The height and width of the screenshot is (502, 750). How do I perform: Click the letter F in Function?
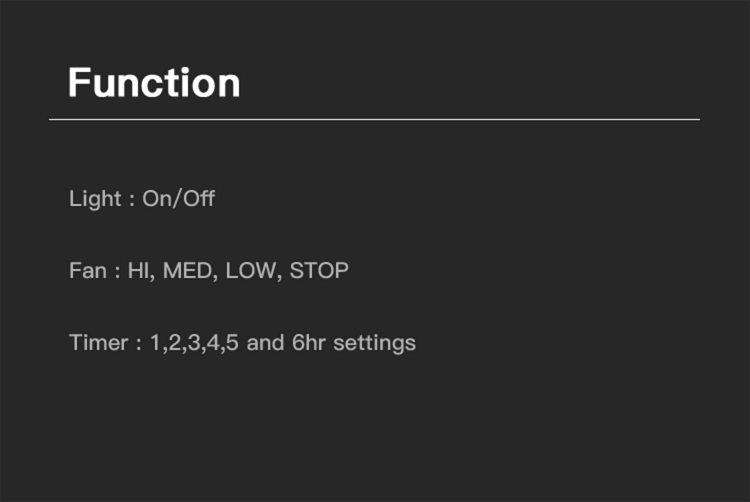point(79,83)
